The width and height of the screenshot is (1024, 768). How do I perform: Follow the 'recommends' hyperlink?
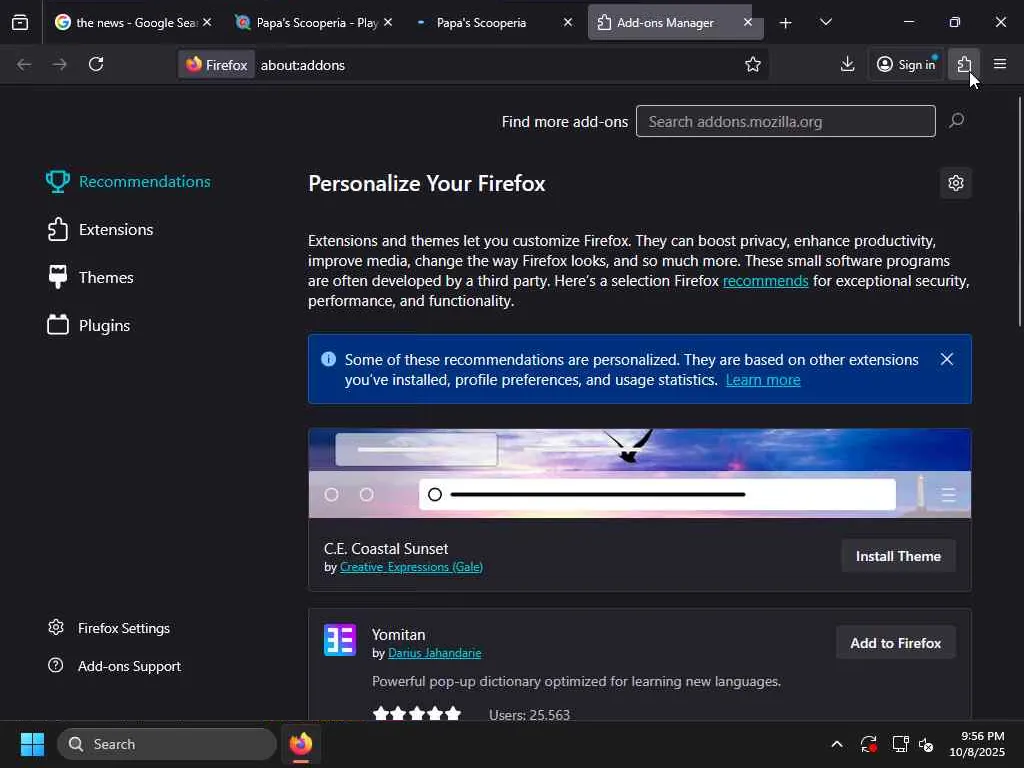(x=765, y=281)
